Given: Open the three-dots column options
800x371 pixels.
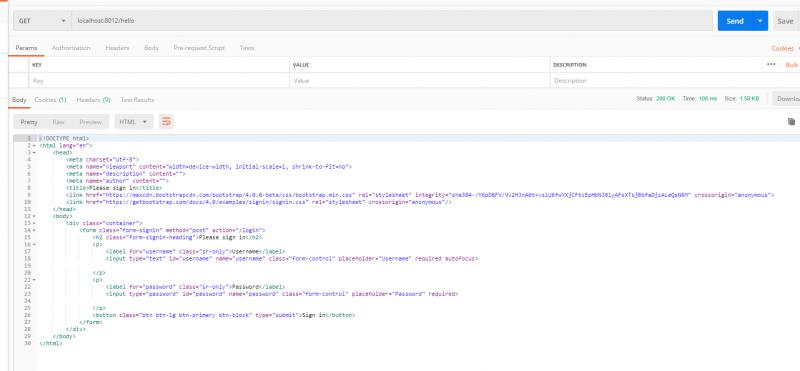Looking at the screenshot, I should pos(771,64).
